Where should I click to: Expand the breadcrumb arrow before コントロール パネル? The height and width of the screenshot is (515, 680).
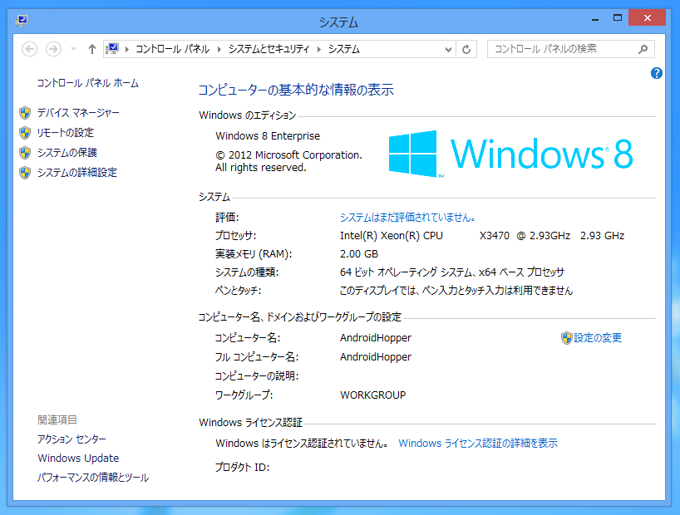tap(127, 49)
